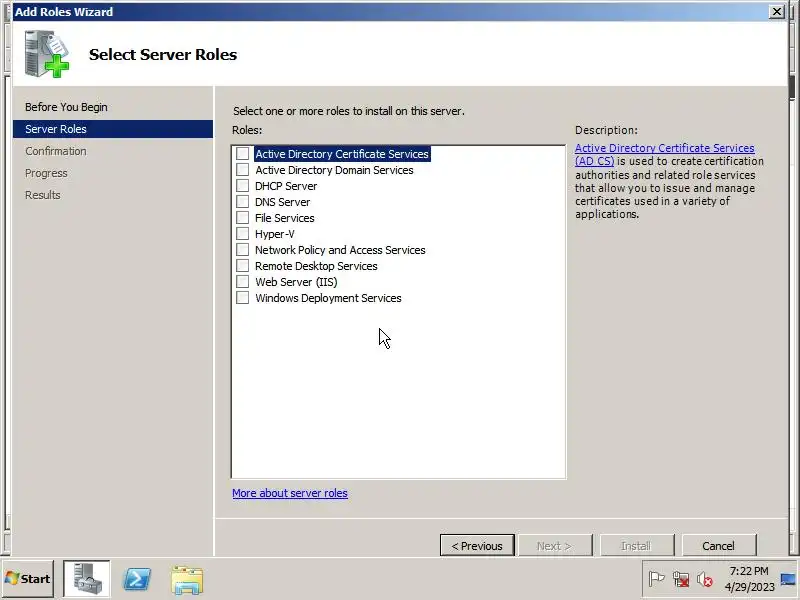Click the Previous button
The image size is (800, 600).
(477, 546)
